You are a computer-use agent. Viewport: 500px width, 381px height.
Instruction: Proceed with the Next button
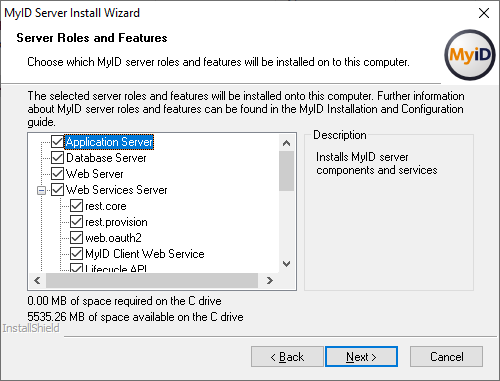click(361, 357)
